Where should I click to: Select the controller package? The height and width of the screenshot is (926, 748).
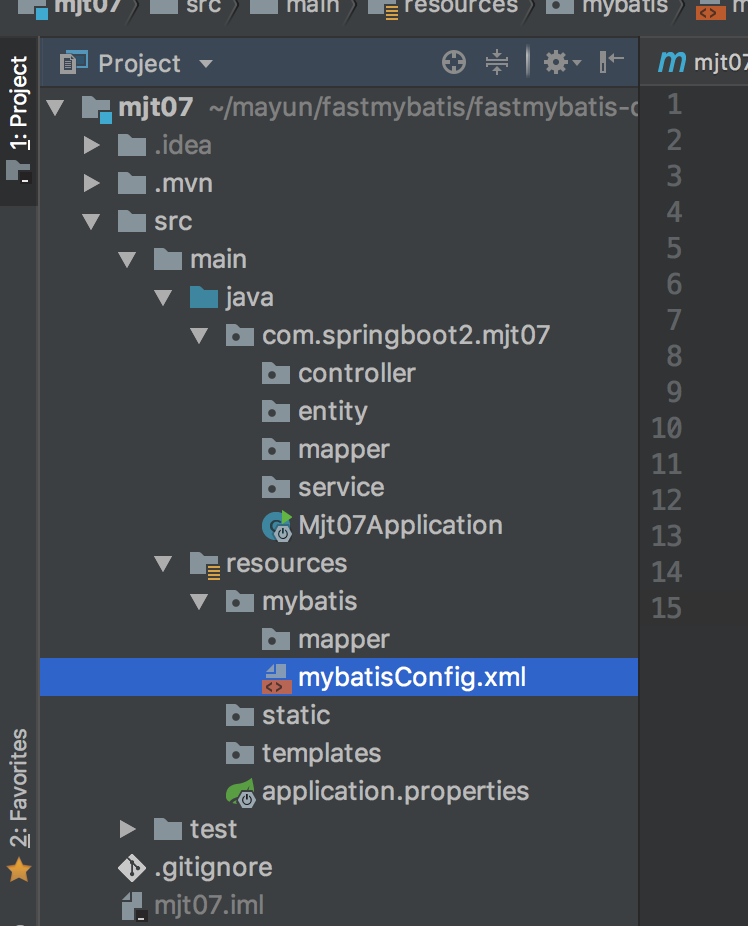click(356, 374)
